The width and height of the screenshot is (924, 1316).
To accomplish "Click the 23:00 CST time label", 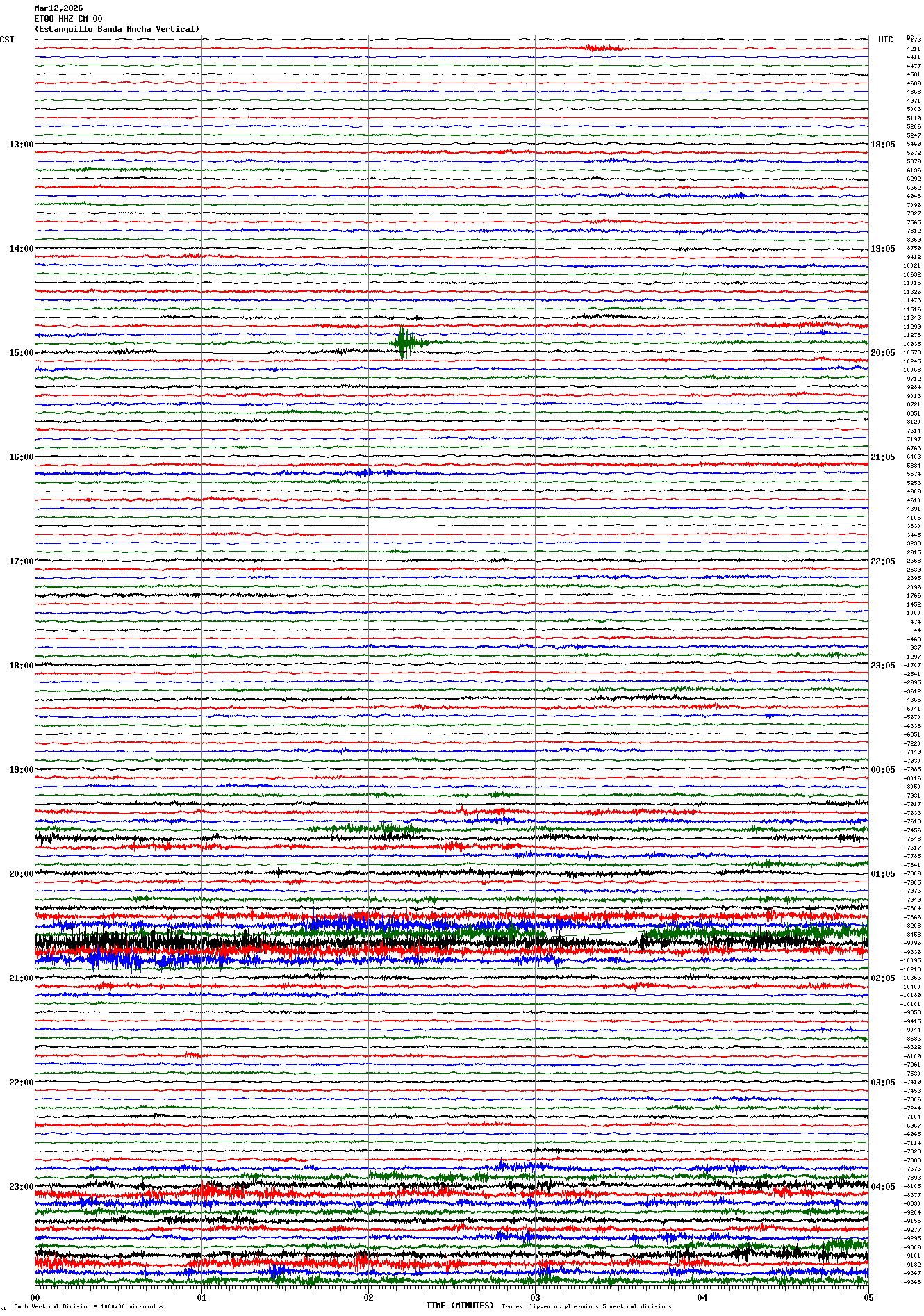I will point(21,1187).
